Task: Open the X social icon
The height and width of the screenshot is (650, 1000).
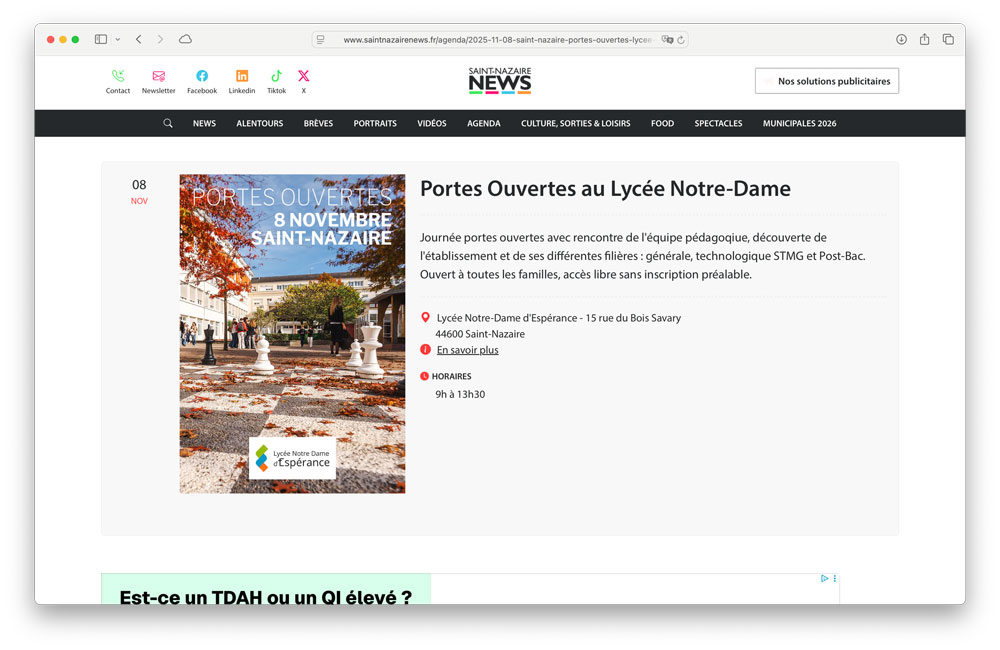Action: 304,76
